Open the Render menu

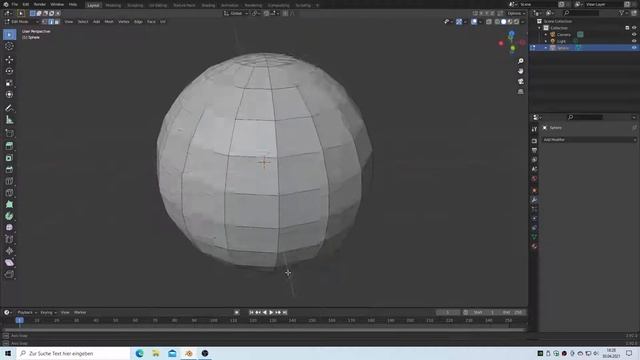click(40, 4)
